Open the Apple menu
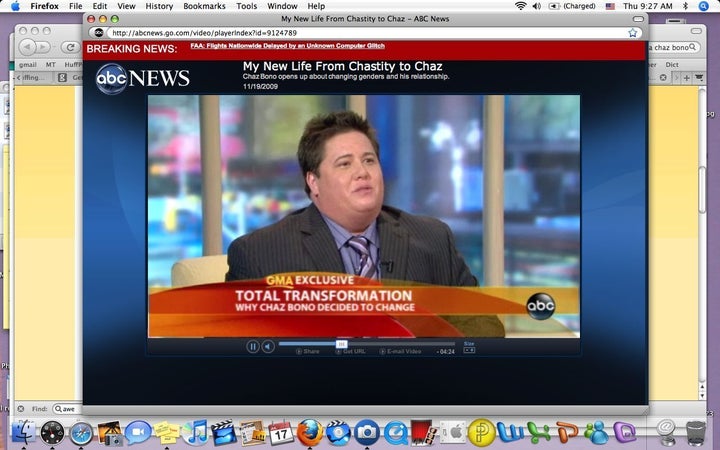This screenshot has height=450, width=720. pyautogui.click(x=15, y=6)
